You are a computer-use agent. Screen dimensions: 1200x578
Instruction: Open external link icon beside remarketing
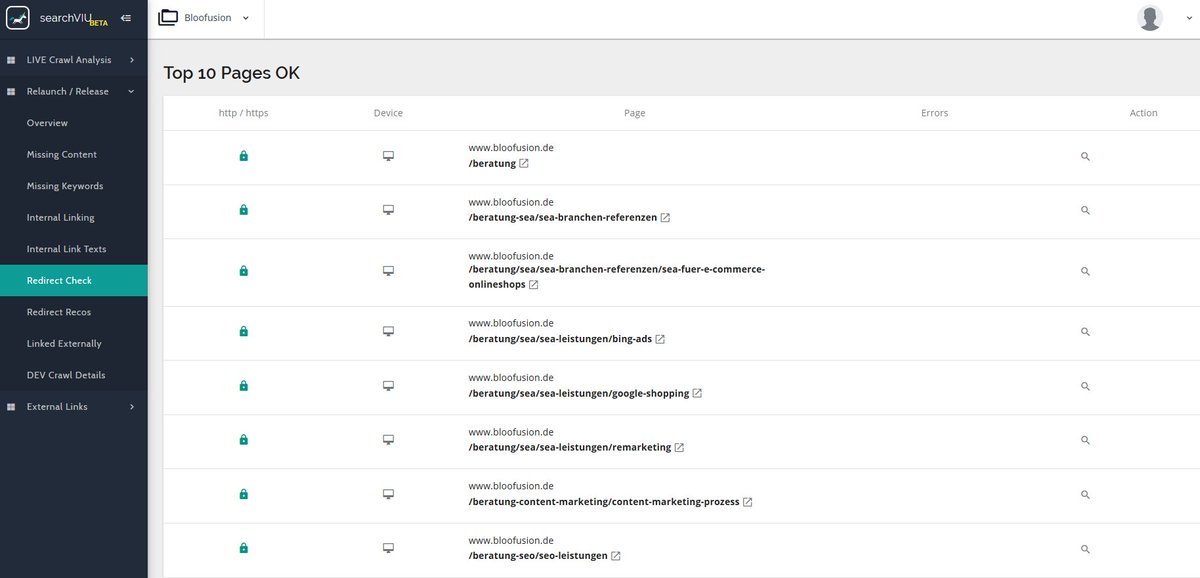679,447
